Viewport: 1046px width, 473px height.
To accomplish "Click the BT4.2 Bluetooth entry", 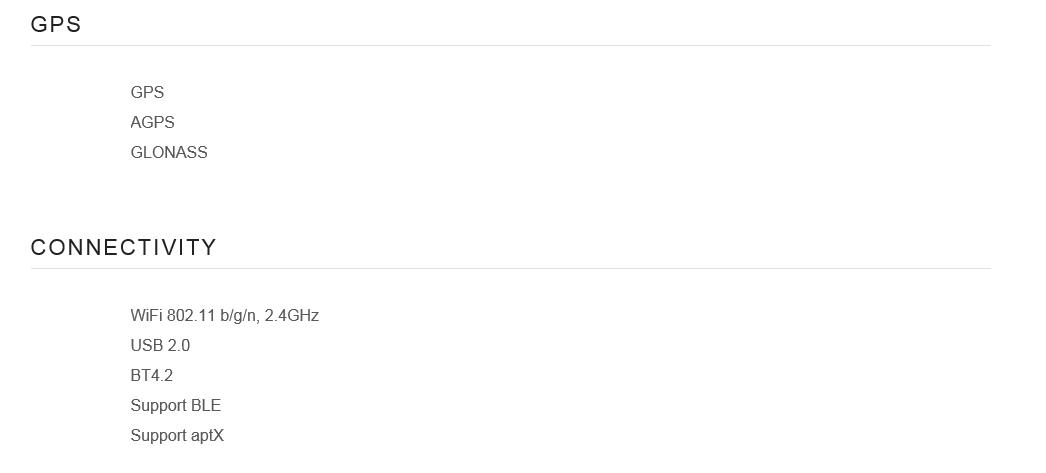I will click(x=151, y=375).
